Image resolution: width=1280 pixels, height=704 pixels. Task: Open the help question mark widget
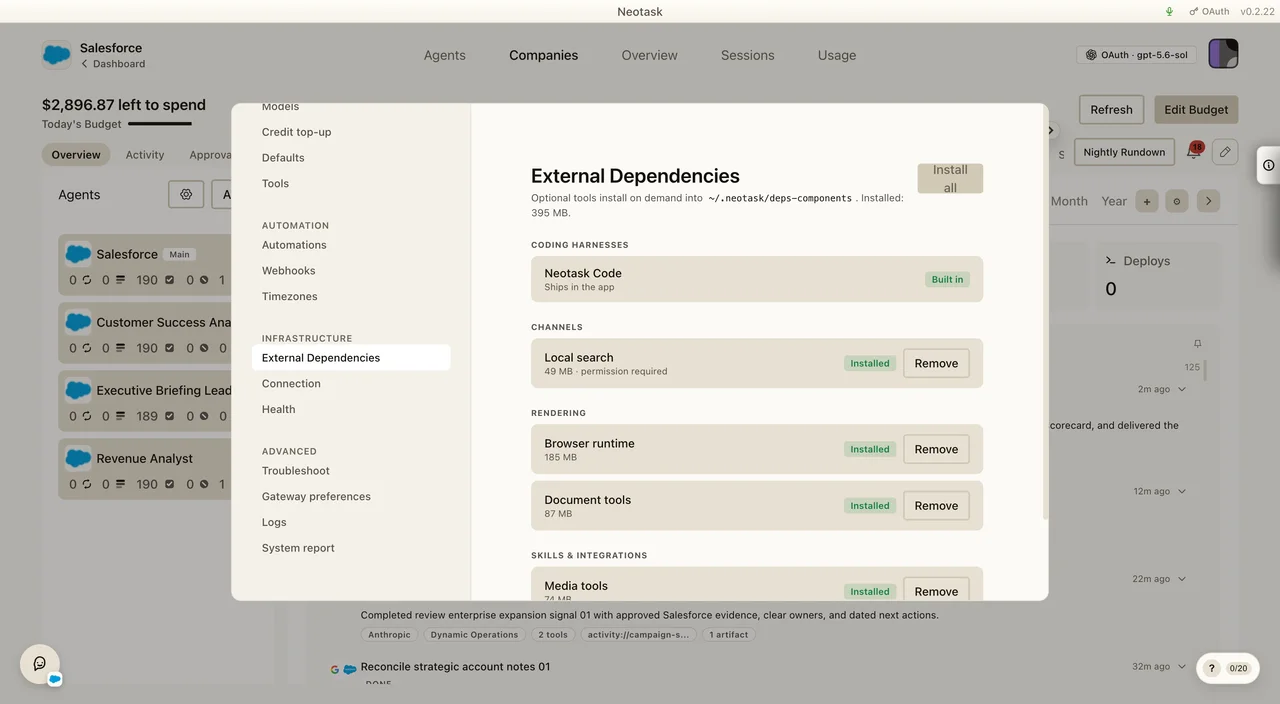pos(1211,668)
